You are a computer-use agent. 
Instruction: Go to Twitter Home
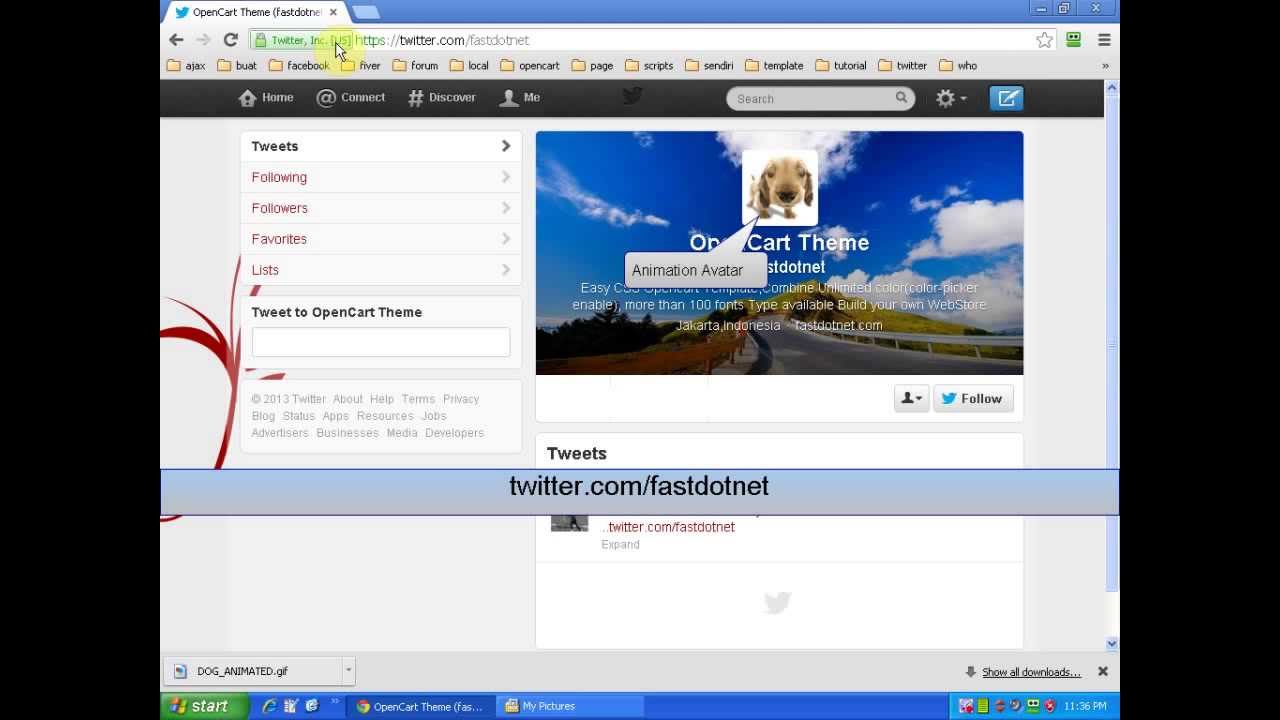[x=266, y=97]
